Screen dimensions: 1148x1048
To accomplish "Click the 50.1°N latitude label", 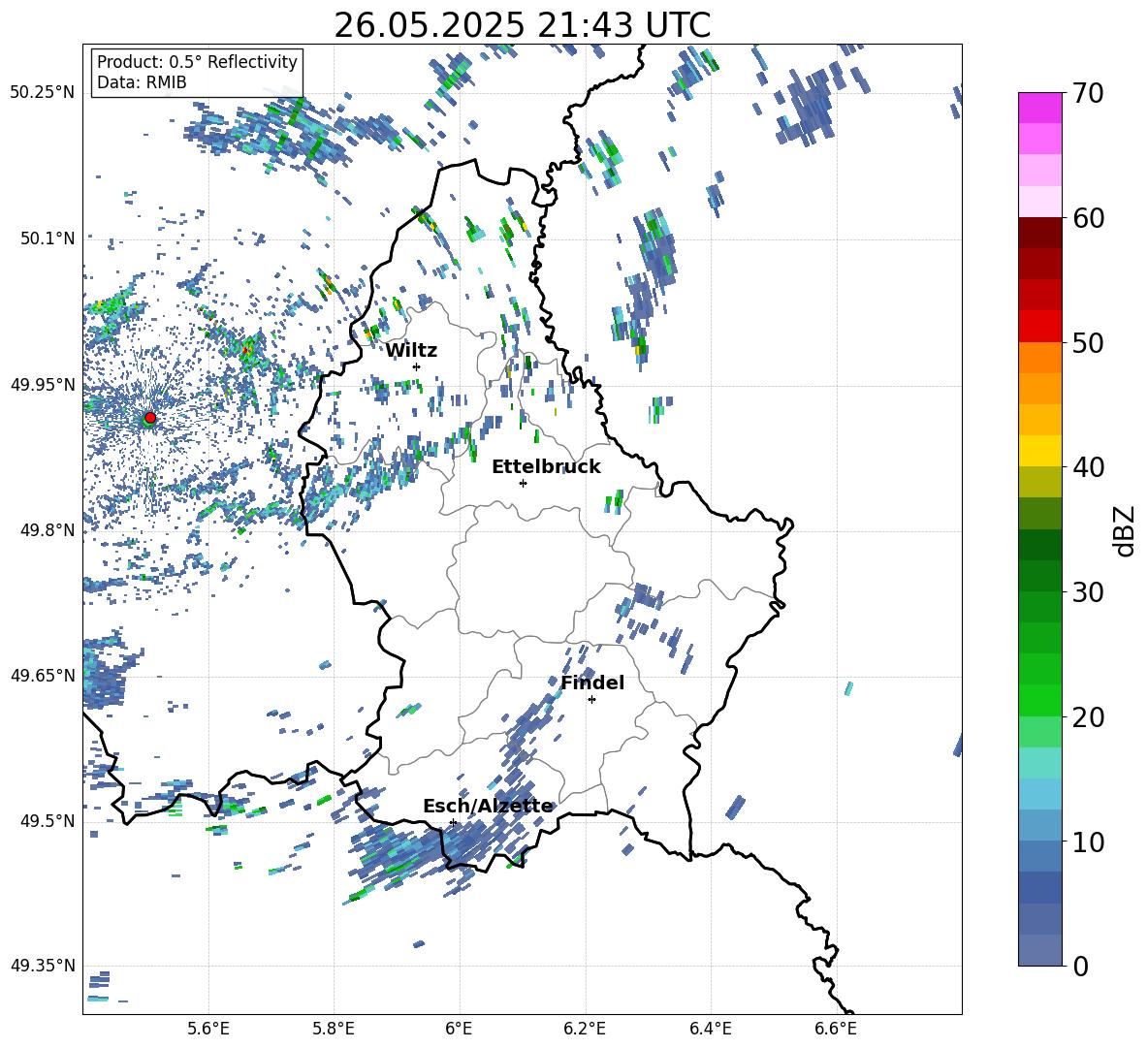I will point(47,238).
